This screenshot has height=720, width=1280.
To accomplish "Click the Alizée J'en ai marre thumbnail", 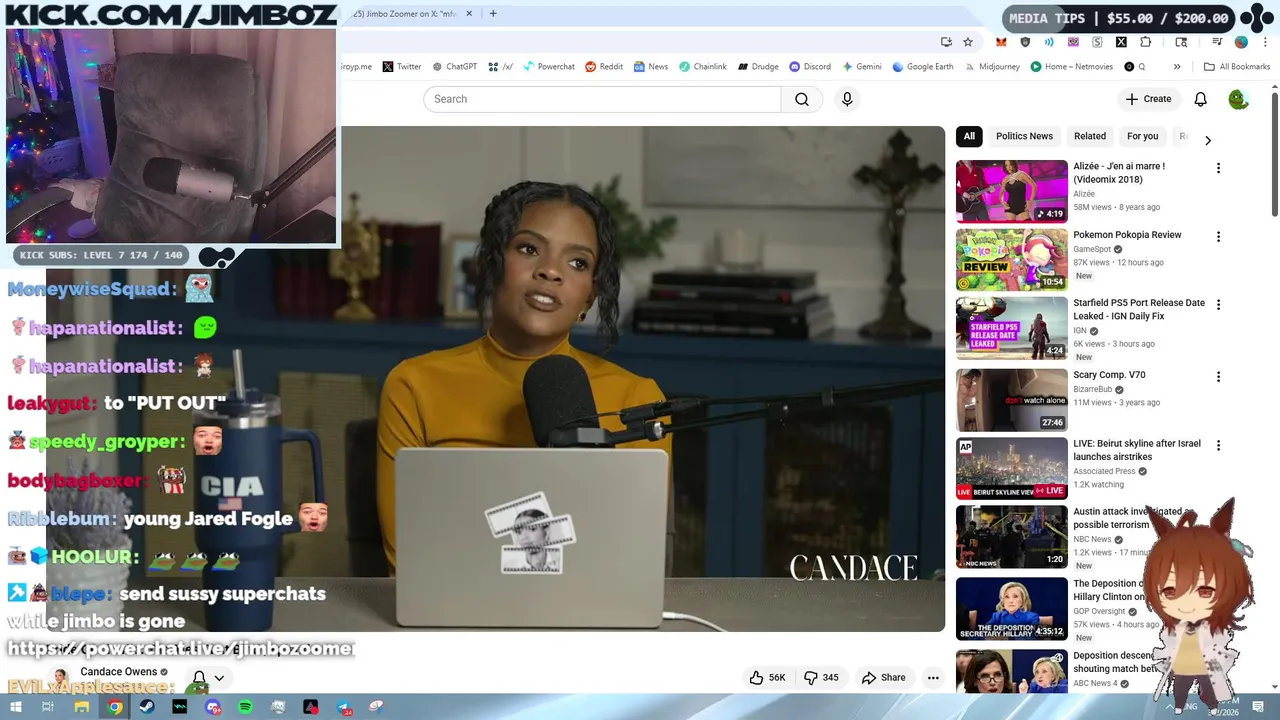I will point(1011,191).
